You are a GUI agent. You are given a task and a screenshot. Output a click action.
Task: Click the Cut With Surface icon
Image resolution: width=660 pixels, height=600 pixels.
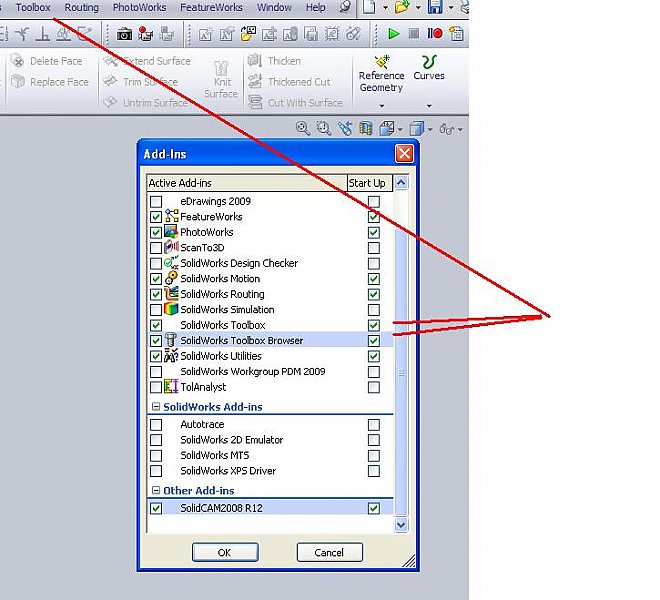tap(255, 102)
